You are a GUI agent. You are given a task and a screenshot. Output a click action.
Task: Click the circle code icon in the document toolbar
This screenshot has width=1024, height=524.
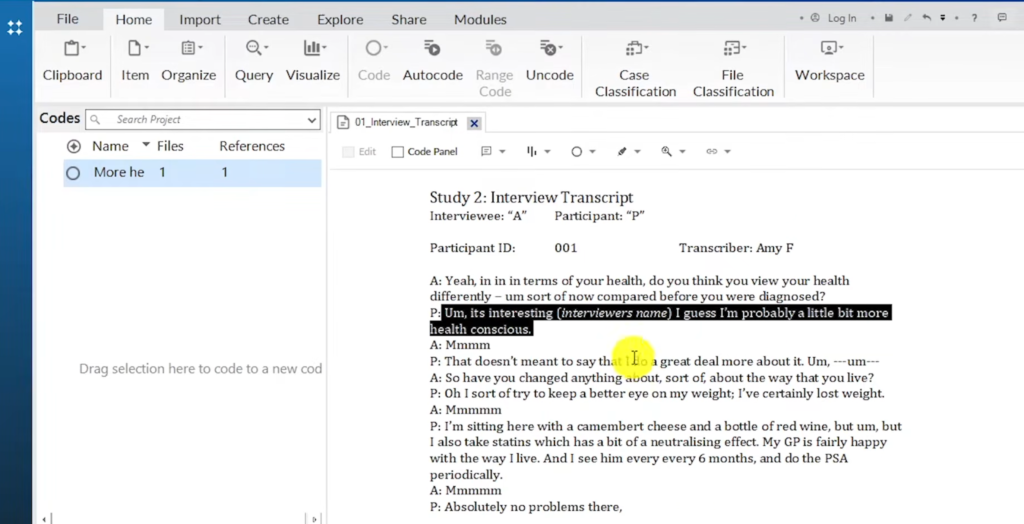pos(577,152)
